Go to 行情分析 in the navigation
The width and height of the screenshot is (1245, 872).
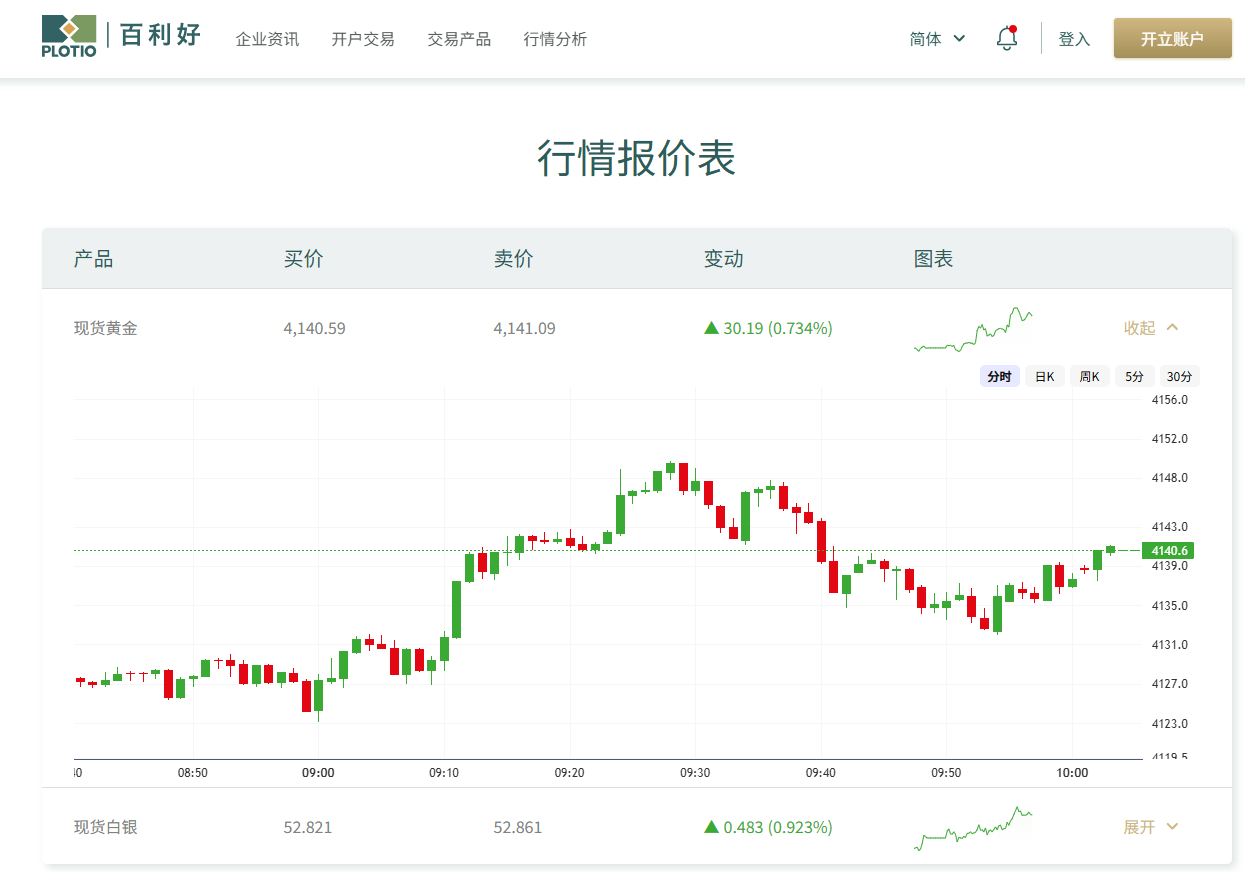[555, 39]
